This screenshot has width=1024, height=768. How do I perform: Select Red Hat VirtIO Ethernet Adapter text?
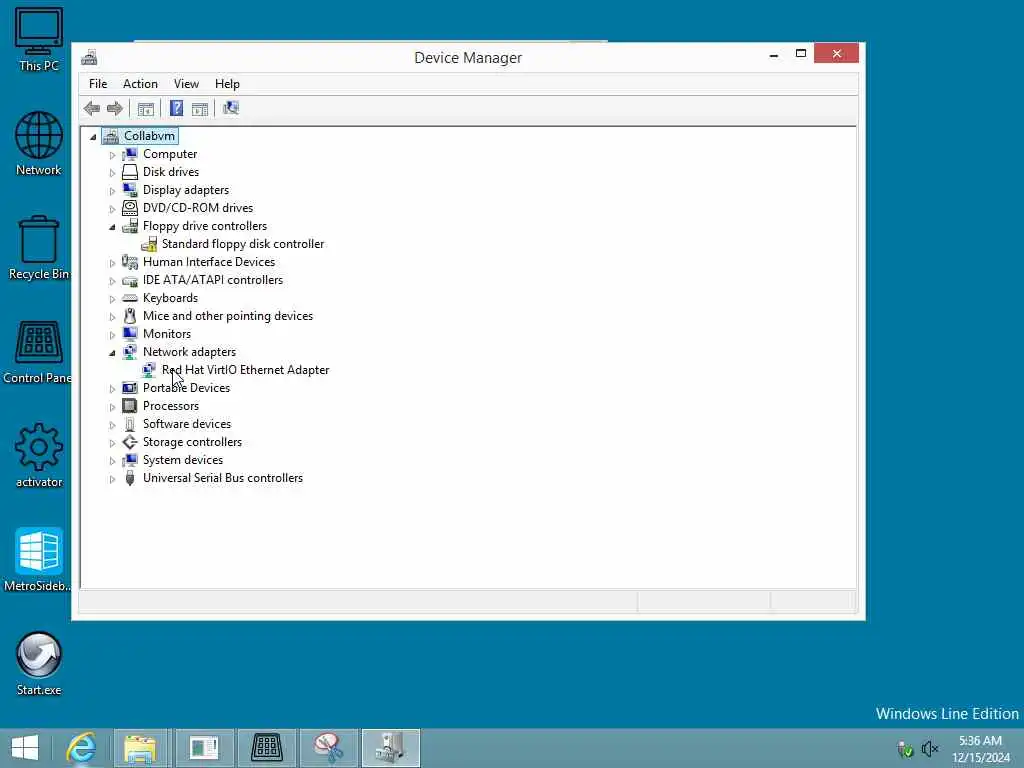click(246, 370)
